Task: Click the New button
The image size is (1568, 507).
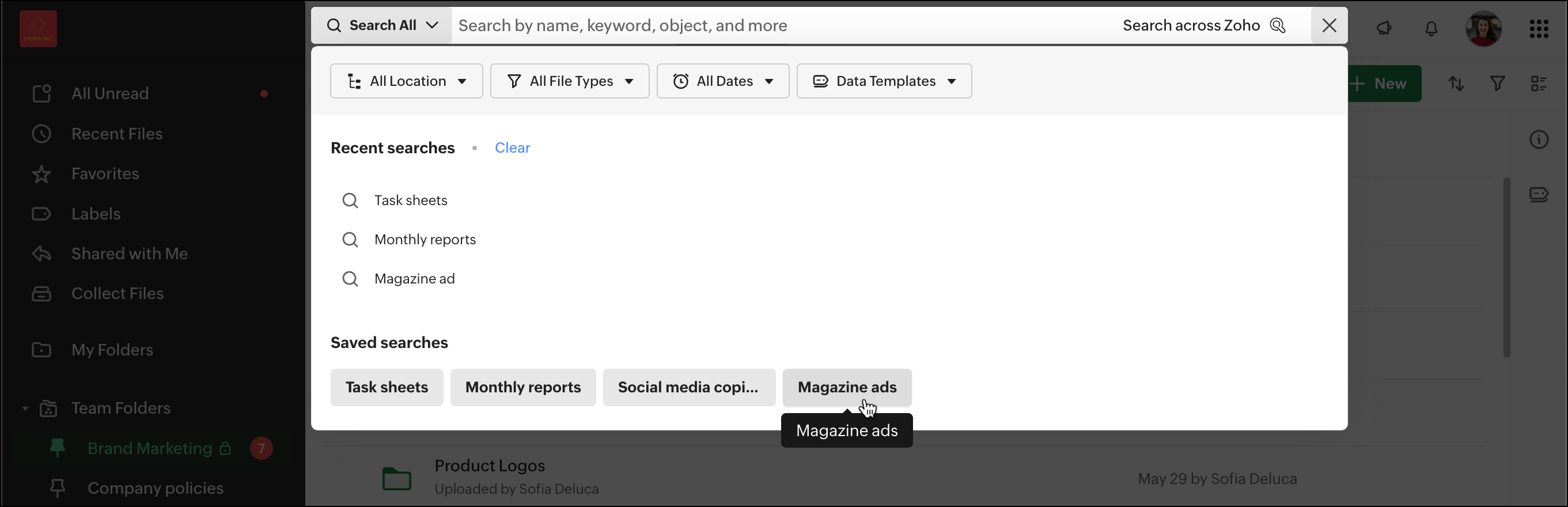Action: point(1384,84)
